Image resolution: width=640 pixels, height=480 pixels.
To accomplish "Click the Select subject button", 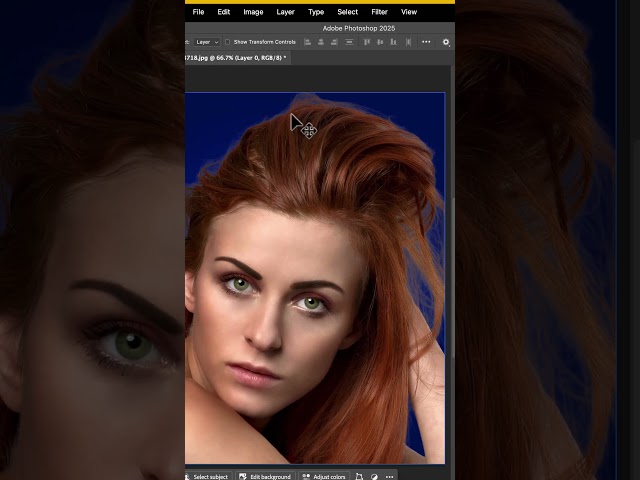I will [x=208, y=476].
